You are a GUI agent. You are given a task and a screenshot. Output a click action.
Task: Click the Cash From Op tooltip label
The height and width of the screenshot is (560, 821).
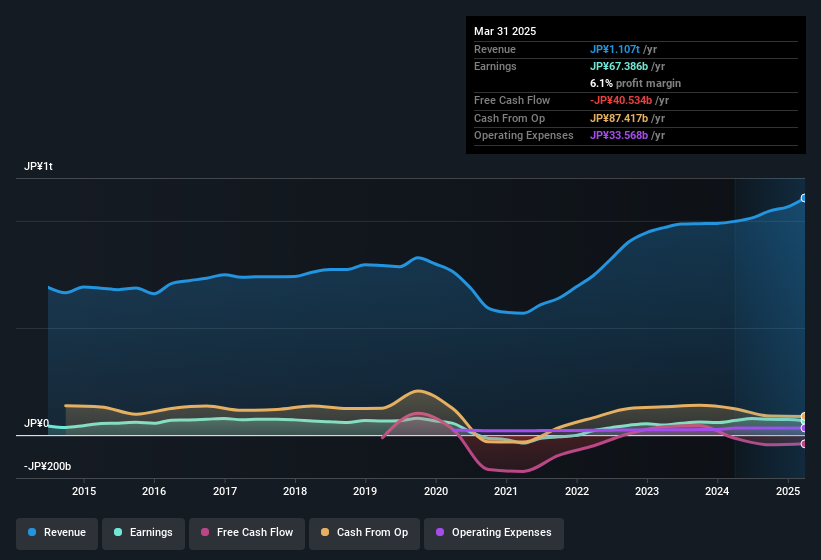pyautogui.click(x=509, y=118)
